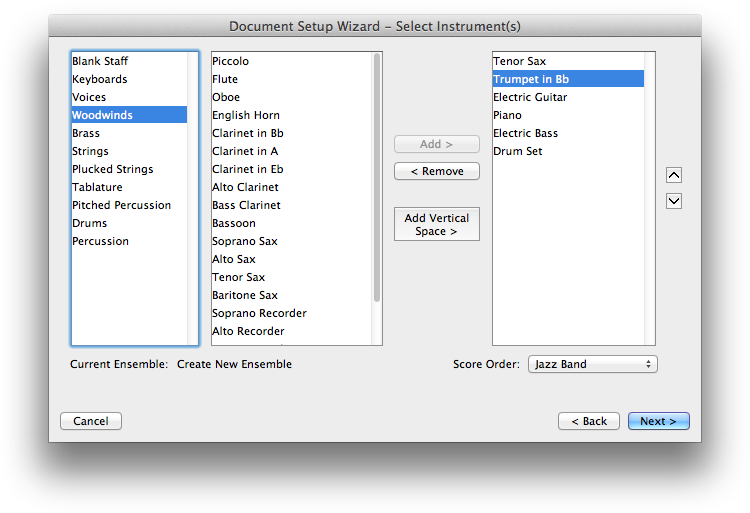The width and height of the screenshot is (750, 513).
Task: Open the Score Order dropdown
Action: (x=592, y=364)
